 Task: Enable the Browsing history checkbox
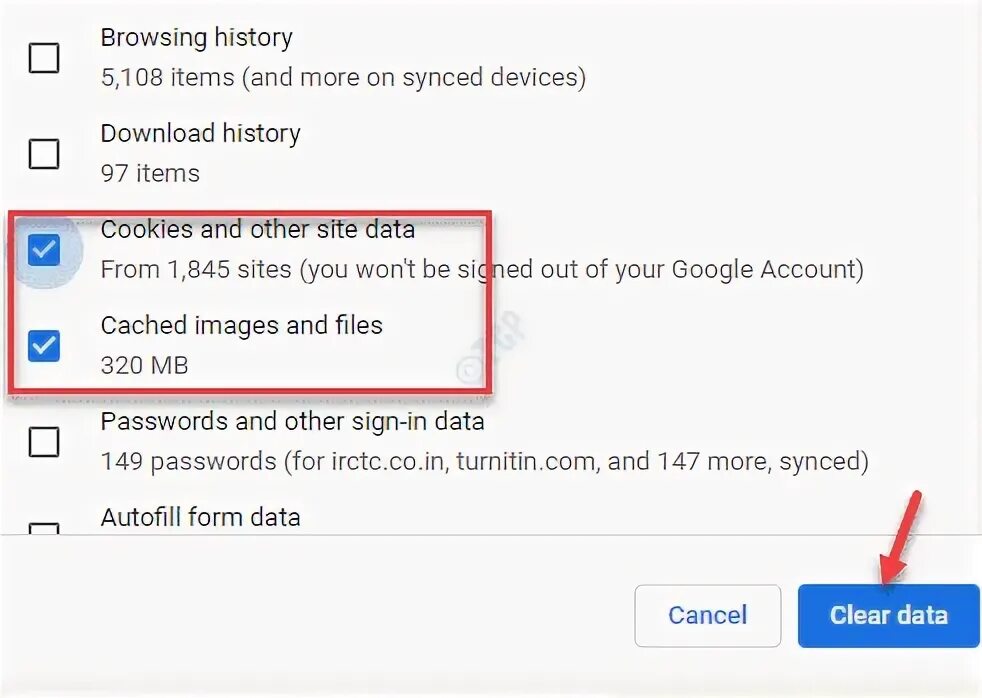pos(44,59)
